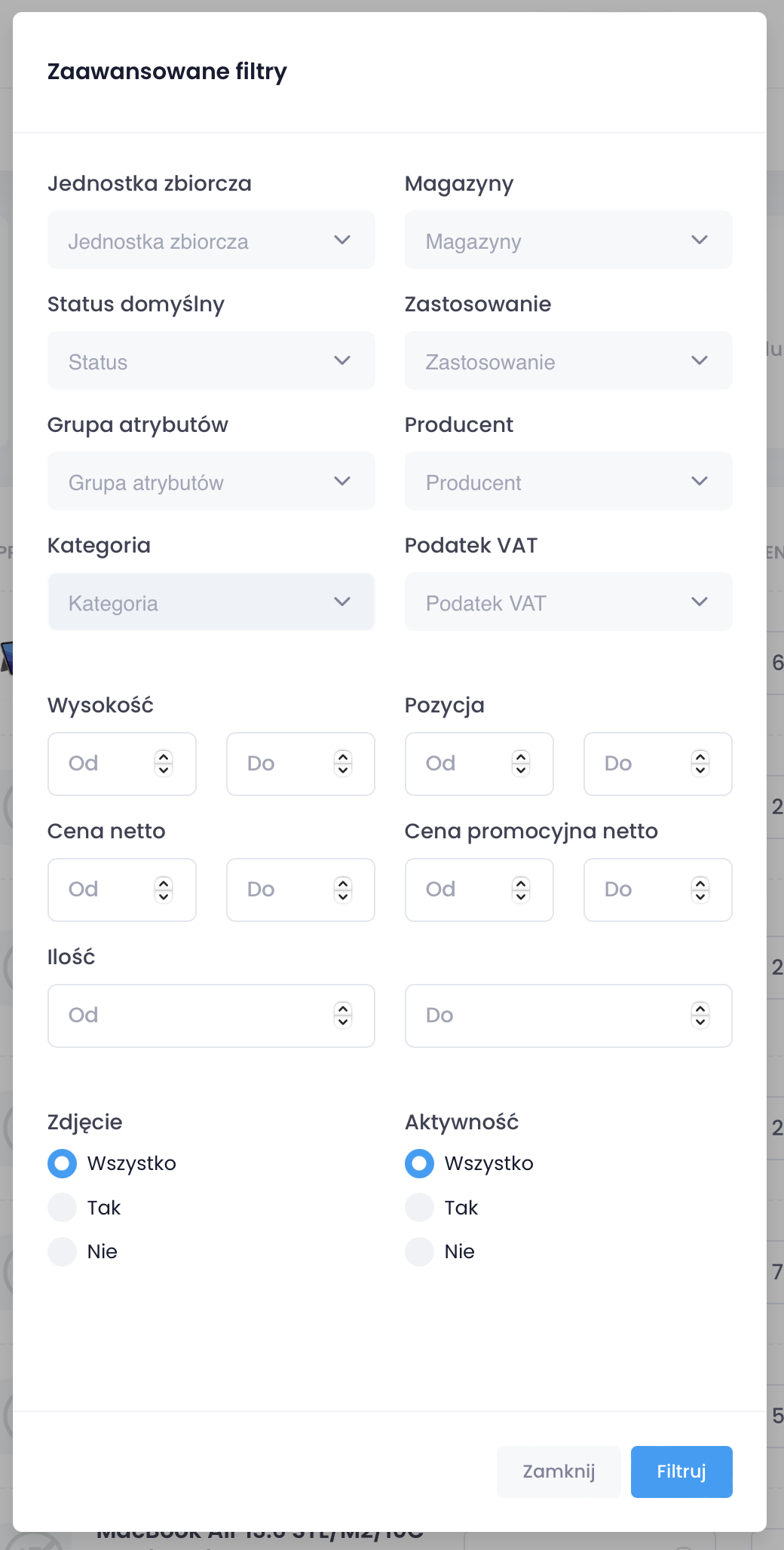
Task: Expand the Kategoria dropdown
Action: click(211, 602)
